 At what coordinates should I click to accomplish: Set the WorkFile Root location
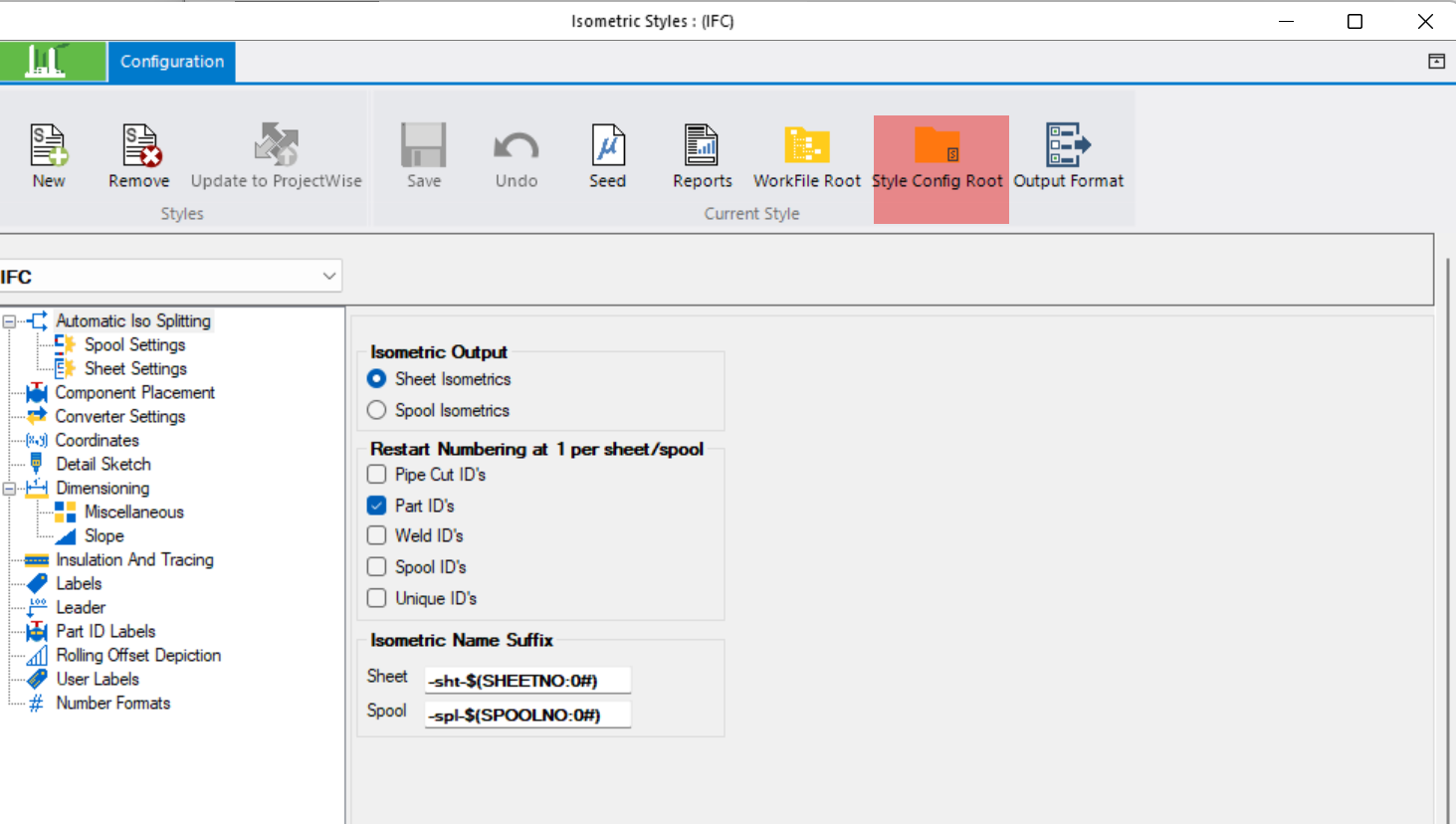[x=806, y=154]
